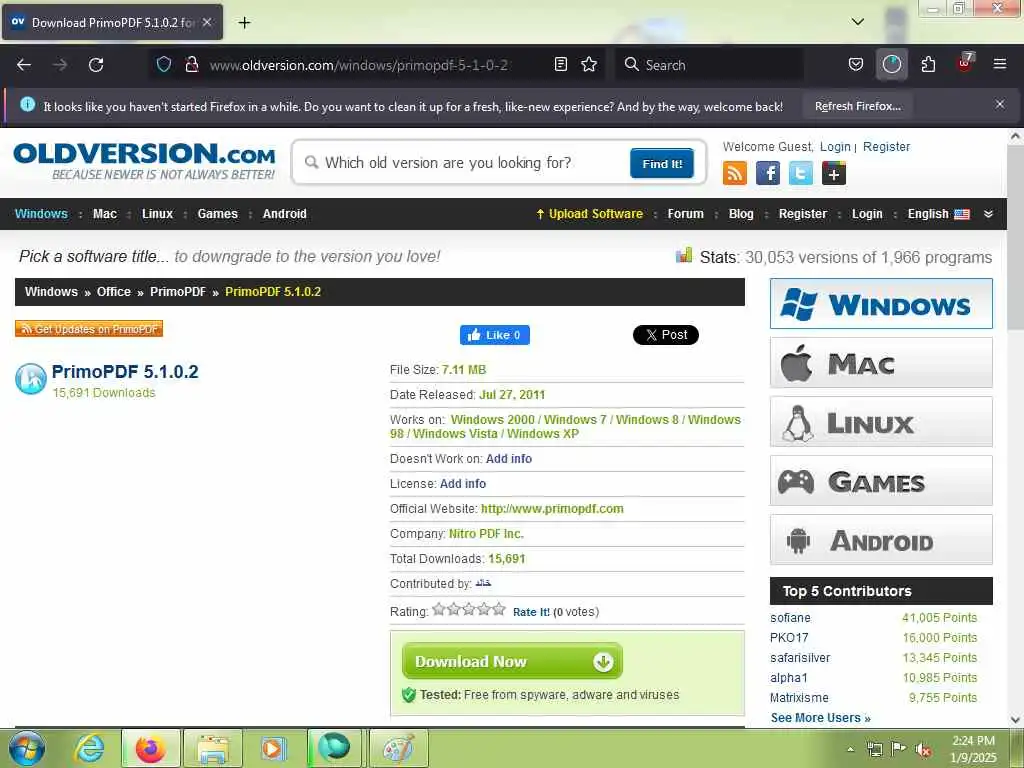Viewport: 1024px width, 768px height.
Task: Click Office in the breadcrumb
Action: [114, 292]
